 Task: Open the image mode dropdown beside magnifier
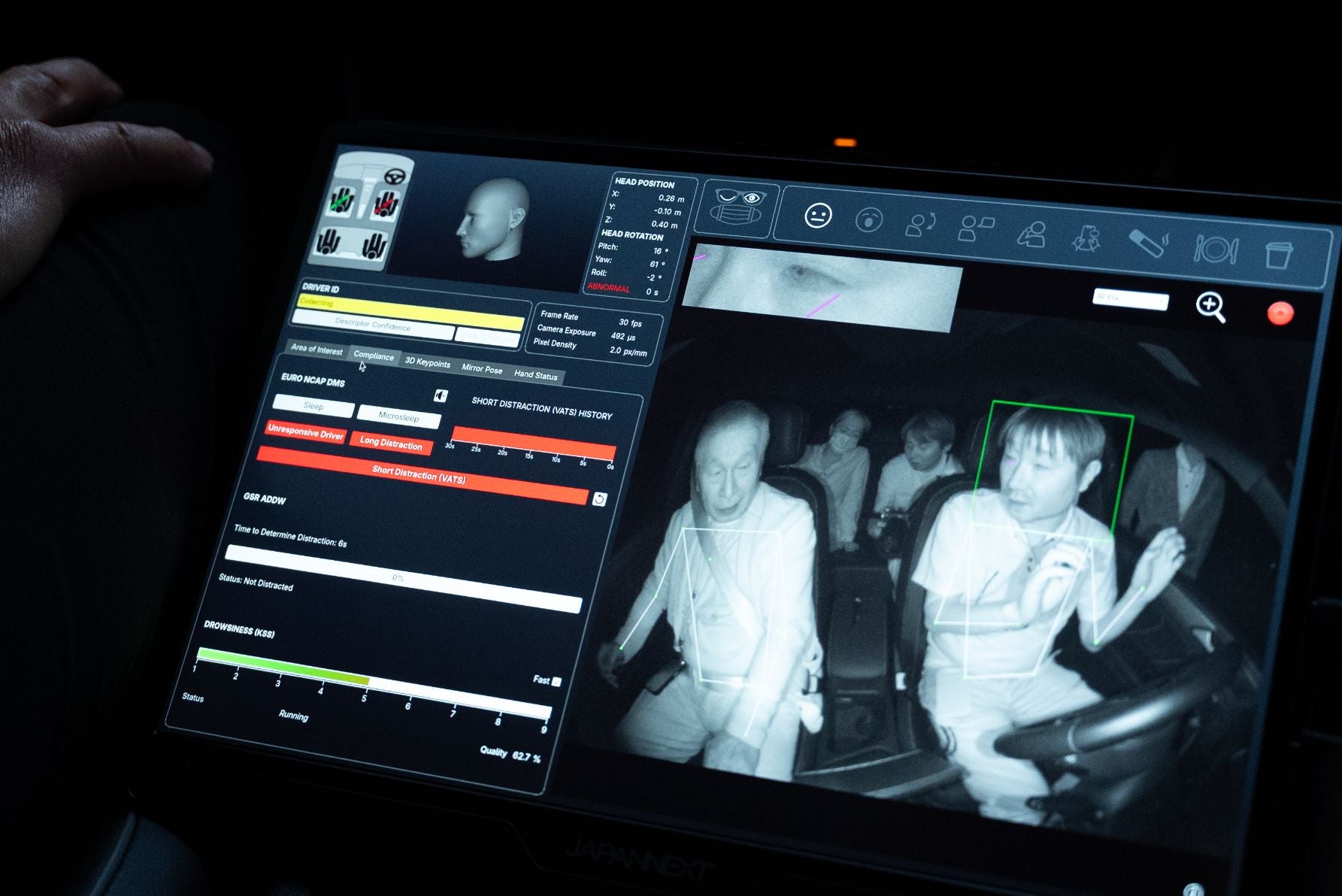(1130, 299)
